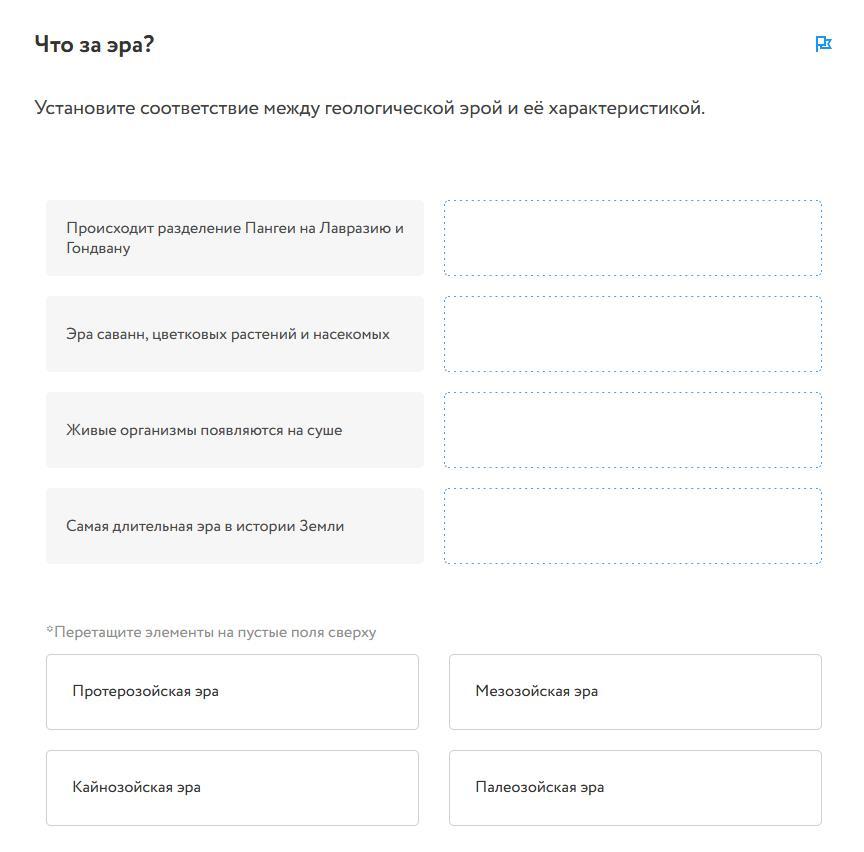
Task: Click the word Земли in the last statement
Action: (322, 526)
